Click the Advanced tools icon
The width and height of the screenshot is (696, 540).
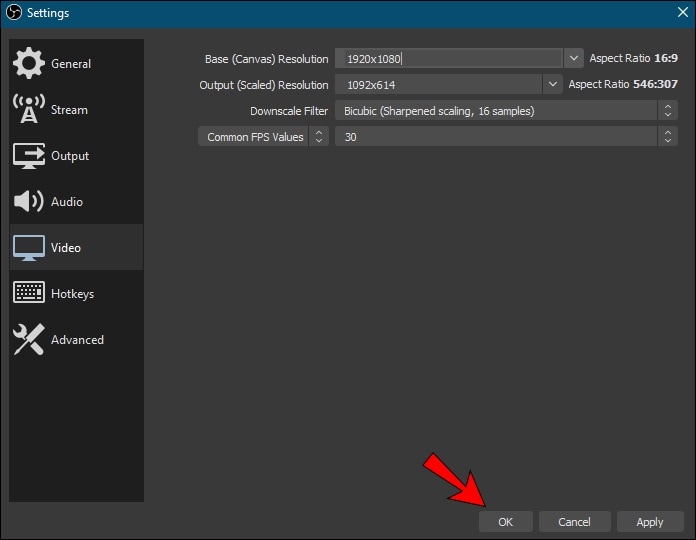[29, 339]
